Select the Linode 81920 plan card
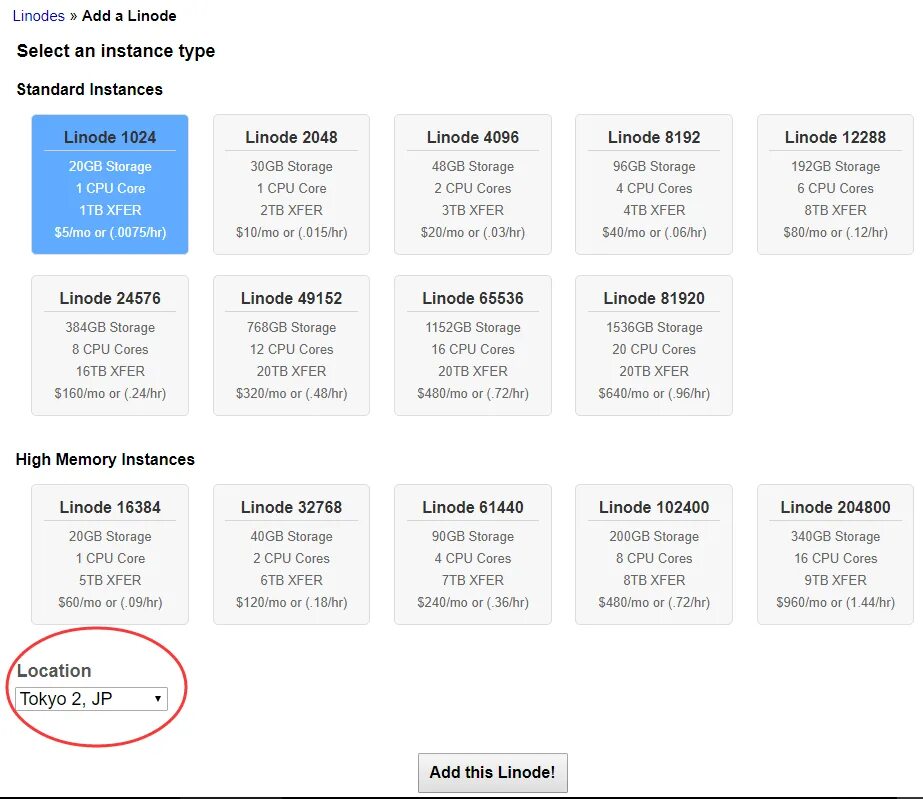923x799 pixels. pos(654,345)
